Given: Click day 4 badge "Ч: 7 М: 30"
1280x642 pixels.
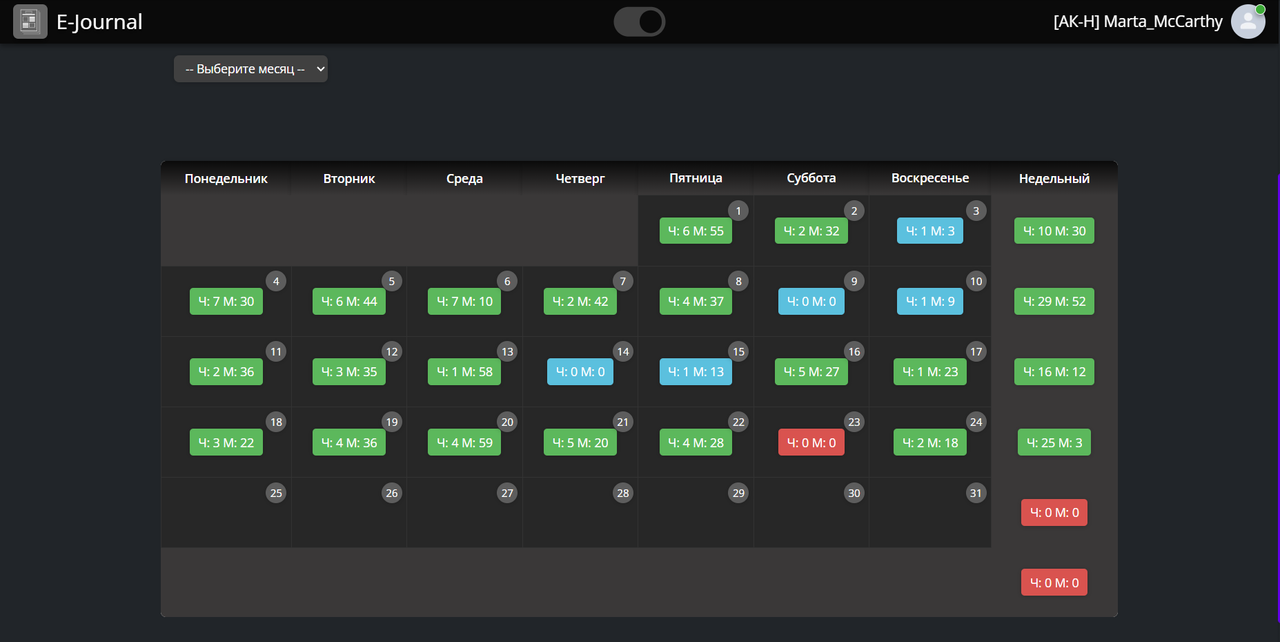Looking at the screenshot, I should 226,301.
